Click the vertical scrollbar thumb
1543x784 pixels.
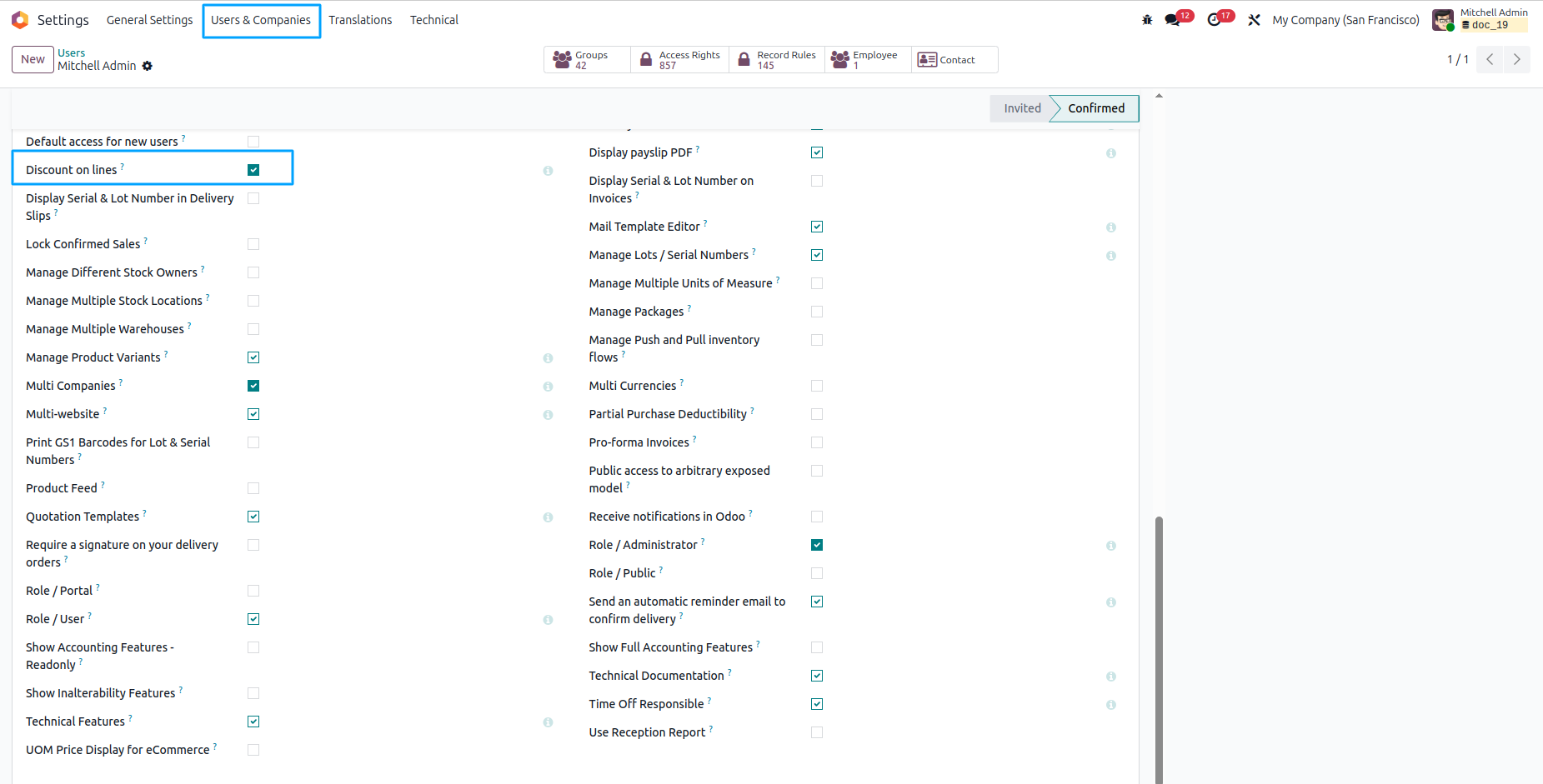pyautogui.click(x=1159, y=650)
